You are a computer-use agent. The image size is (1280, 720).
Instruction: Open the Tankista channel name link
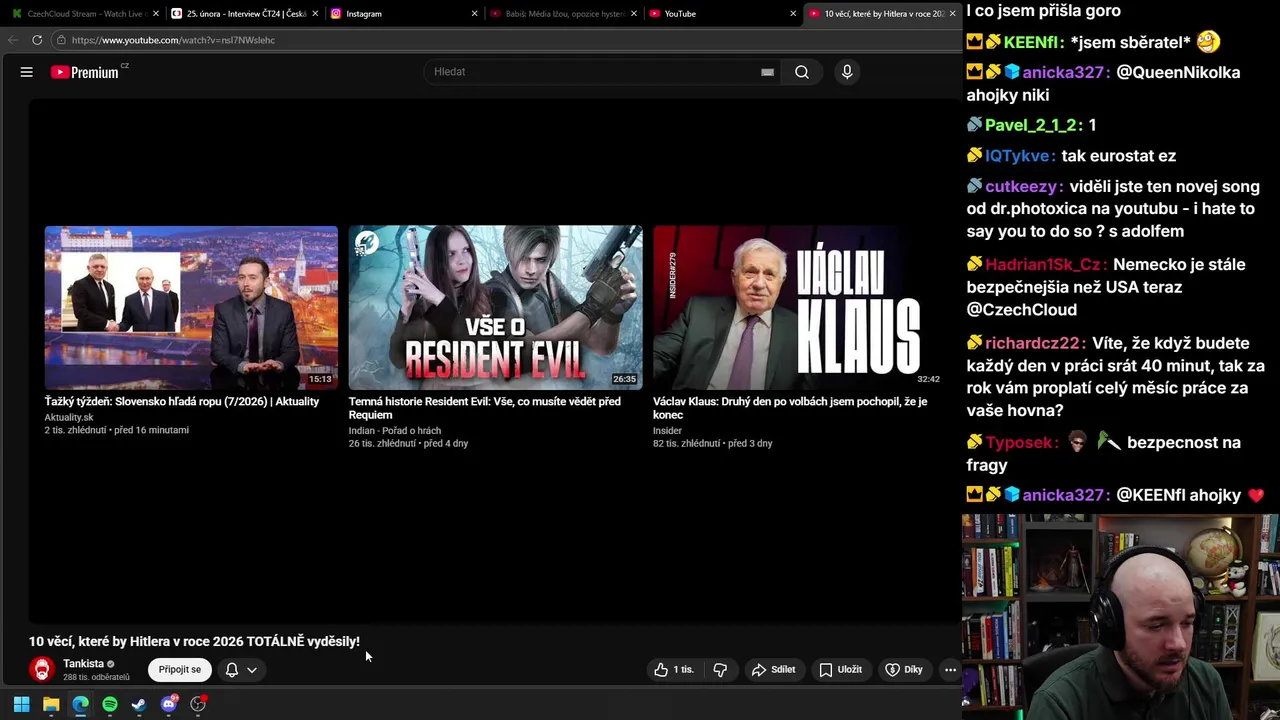[83, 664]
